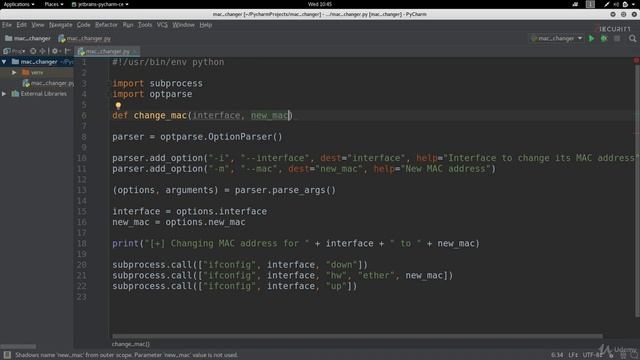
Task: Select mac_changer.py in the project tree
Action: click(48, 83)
